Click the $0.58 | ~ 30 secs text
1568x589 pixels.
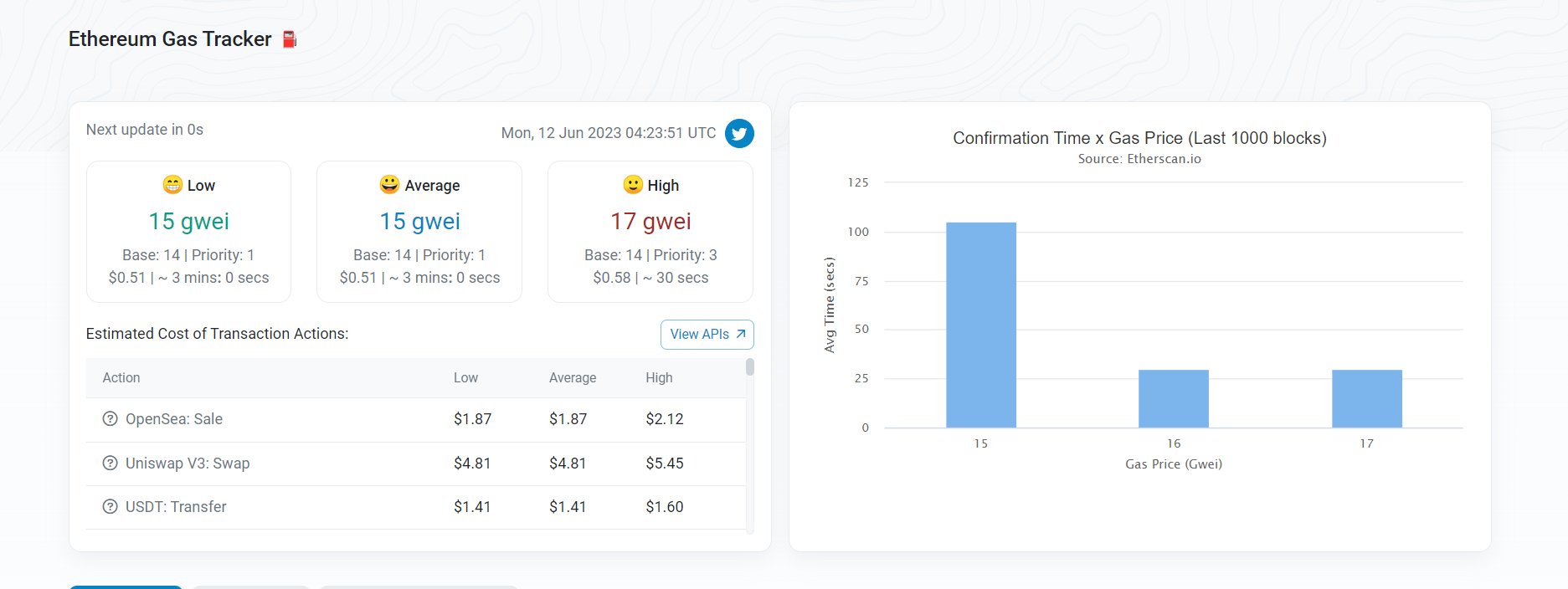tap(650, 278)
